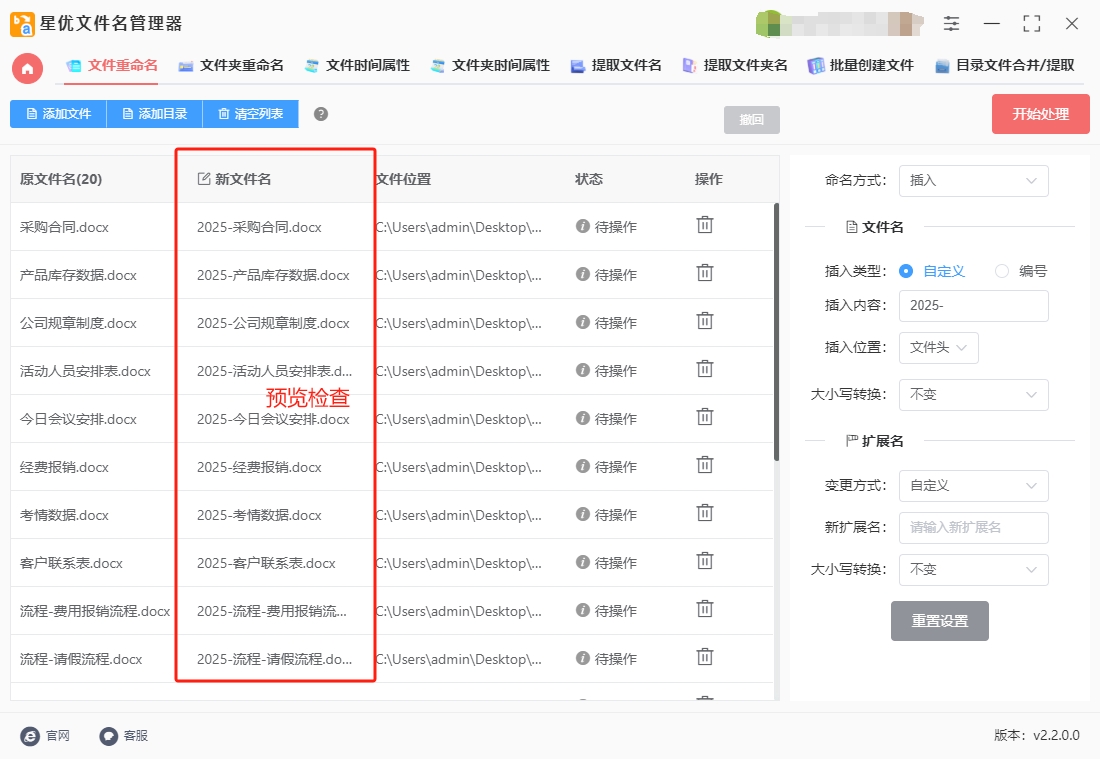Viewport: 1100px width, 760px height.
Task: Switch to the 提取文件夹名 tab
Action: pos(735,66)
